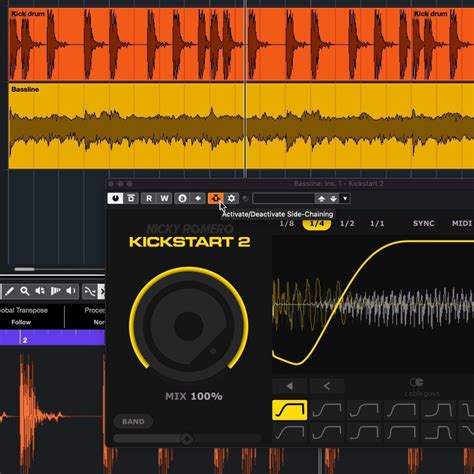Select the second Kick drum clip at right
474x474 pixels.
(443, 45)
